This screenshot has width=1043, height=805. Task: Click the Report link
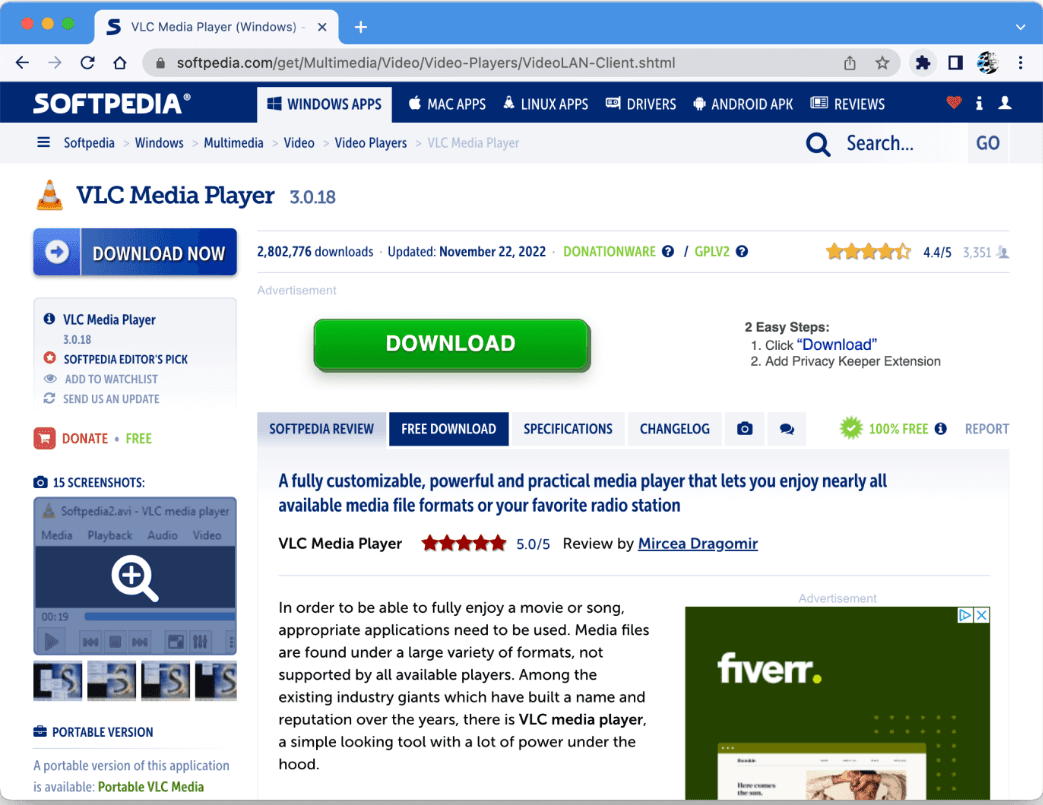[987, 429]
